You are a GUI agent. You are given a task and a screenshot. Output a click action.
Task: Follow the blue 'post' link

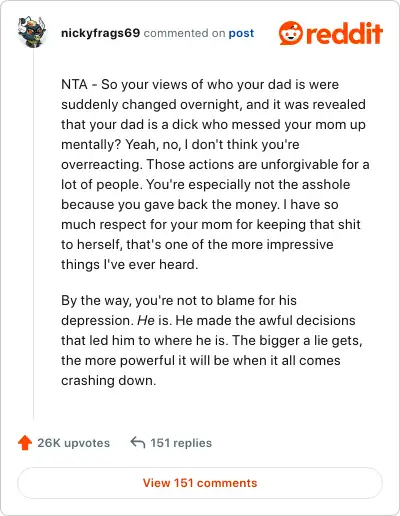(x=241, y=33)
